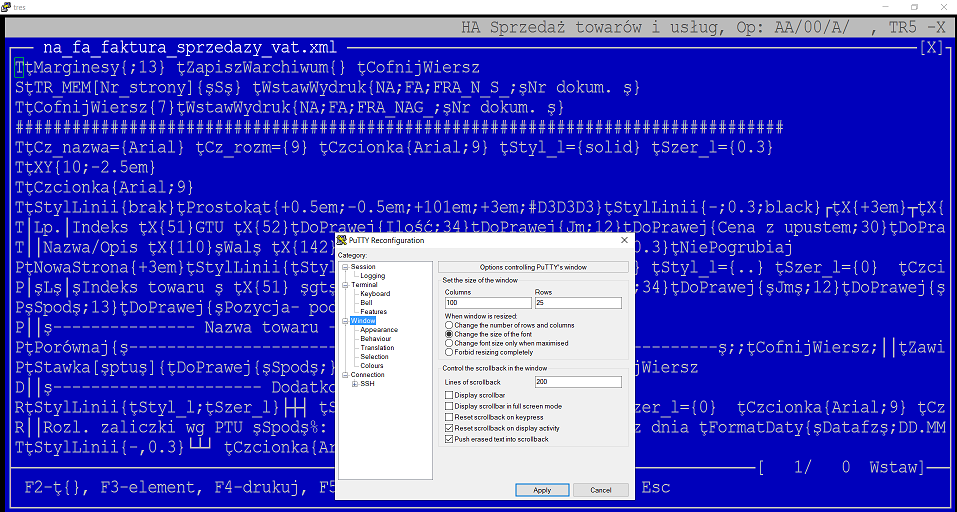Open the Translation category
Screen dimensions: 957x512
(x=377, y=348)
